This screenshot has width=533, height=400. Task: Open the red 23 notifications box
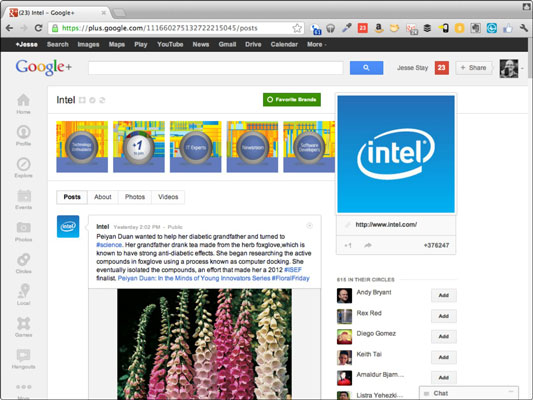pyautogui.click(x=442, y=68)
